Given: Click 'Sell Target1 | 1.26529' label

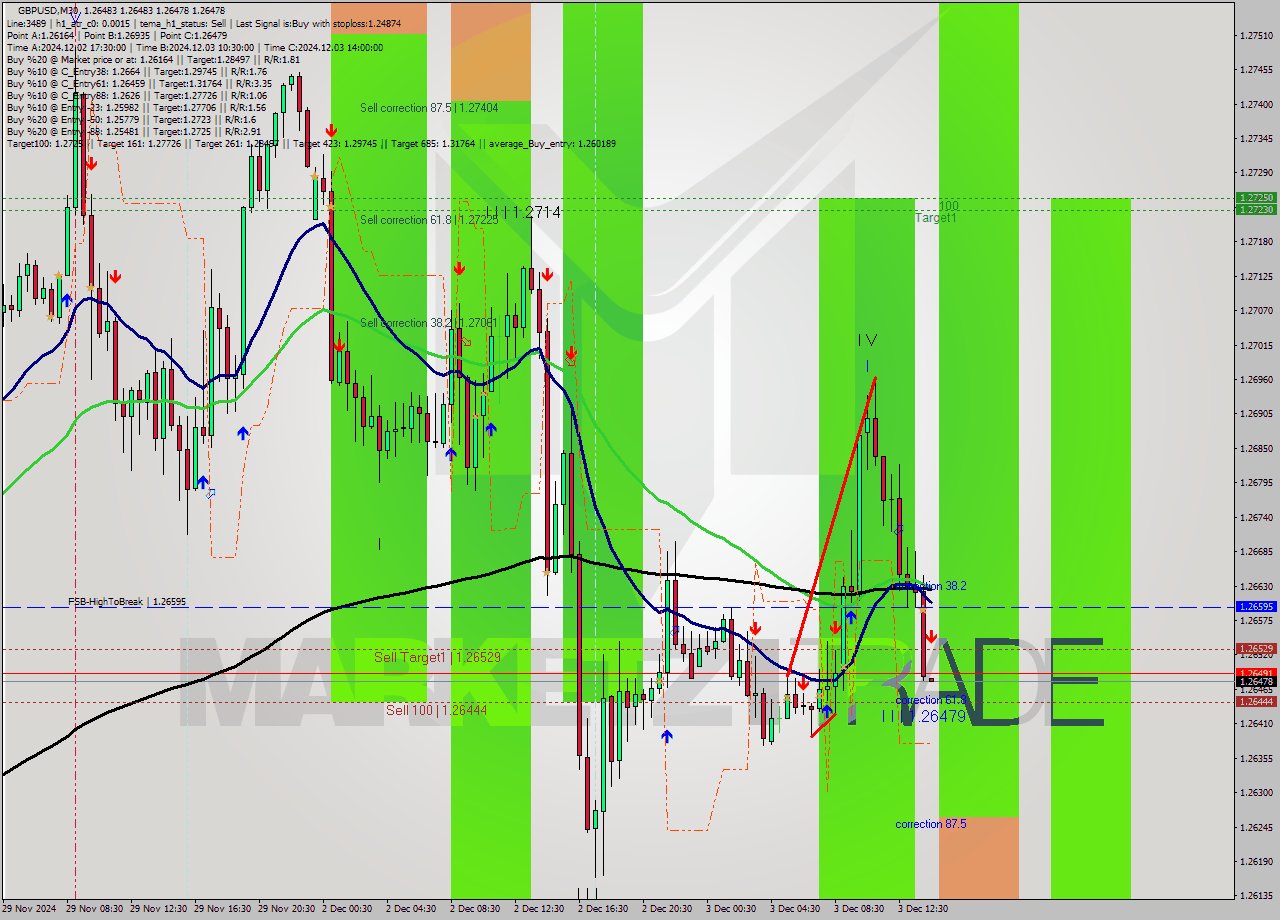Looking at the screenshot, I should click(437, 657).
